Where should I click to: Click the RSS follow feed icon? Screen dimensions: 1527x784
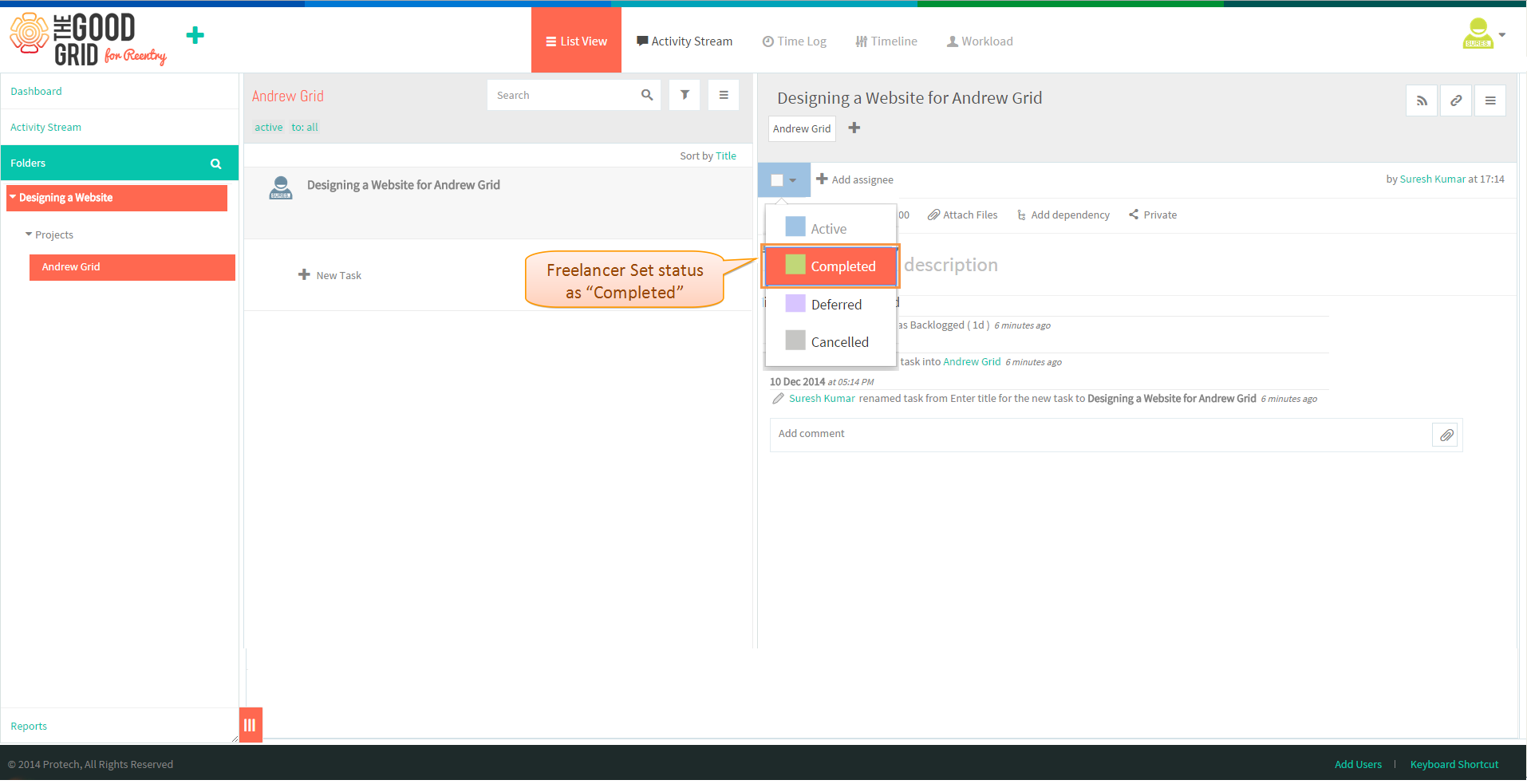pos(1422,100)
